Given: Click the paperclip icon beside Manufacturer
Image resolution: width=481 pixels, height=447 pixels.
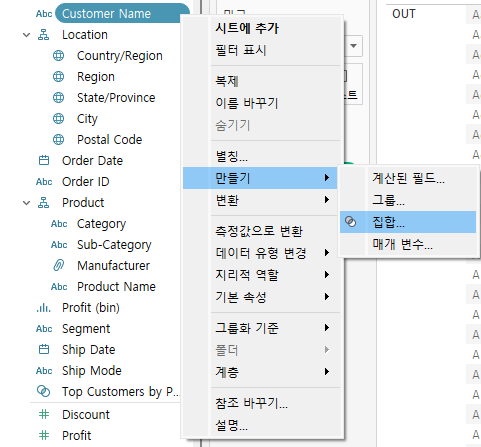Looking at the screenshot, I should pyautogui.click(x=59, y=266).
